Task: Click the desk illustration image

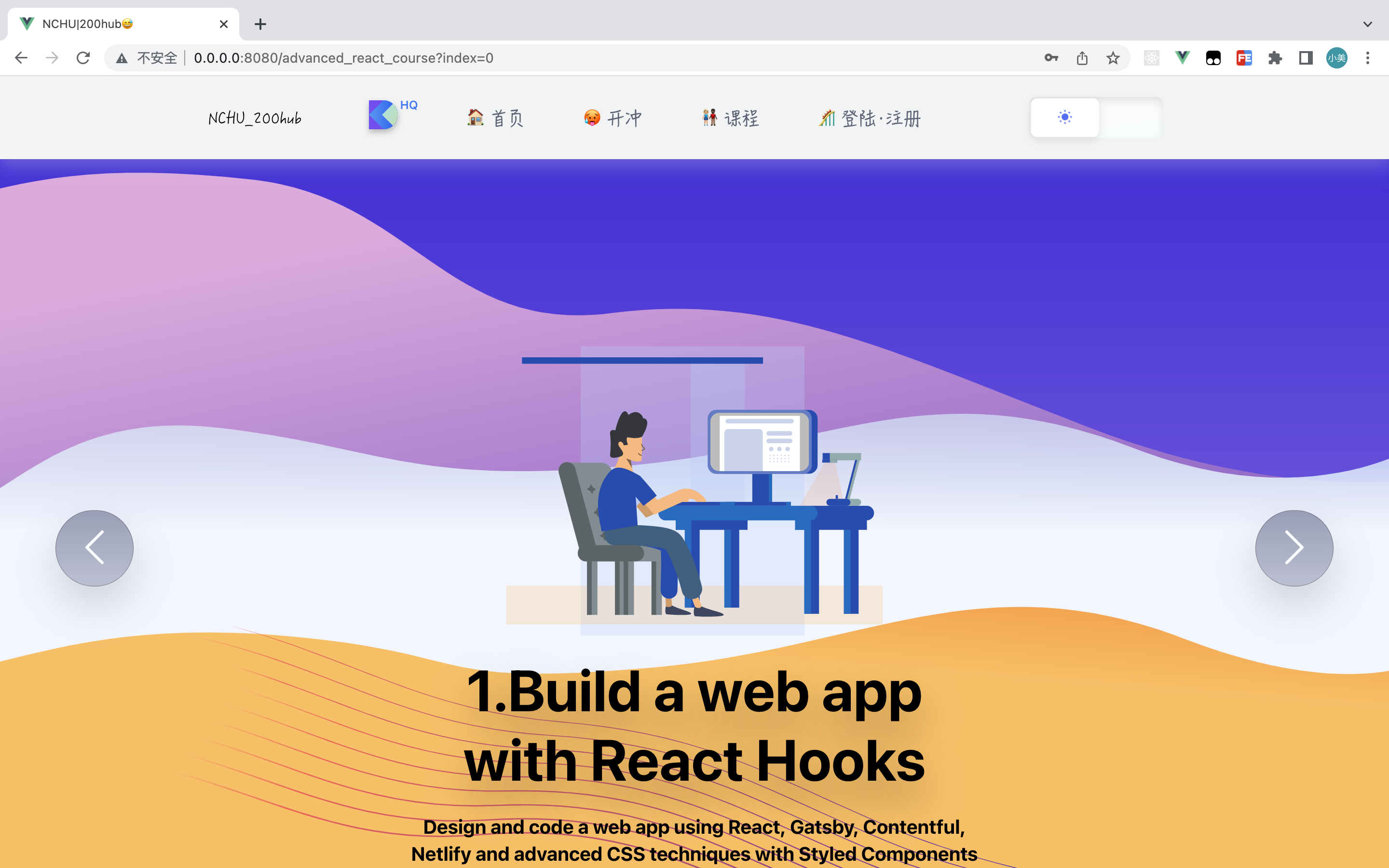Action: tap(694, 491)
